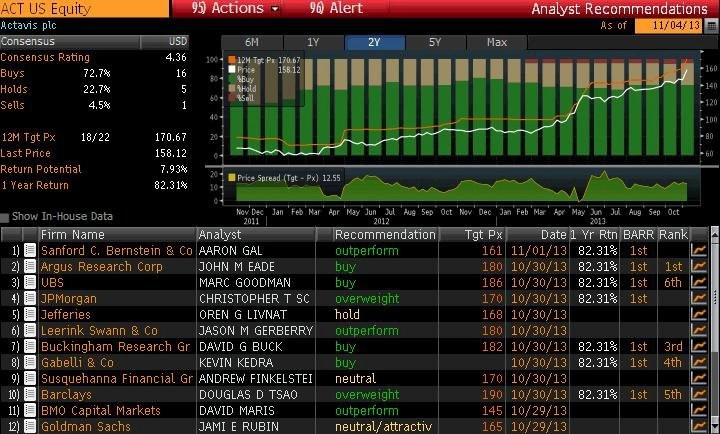Screen dimensions: 720x434
Task: Click the Consensus panel header
Action: 94,42
